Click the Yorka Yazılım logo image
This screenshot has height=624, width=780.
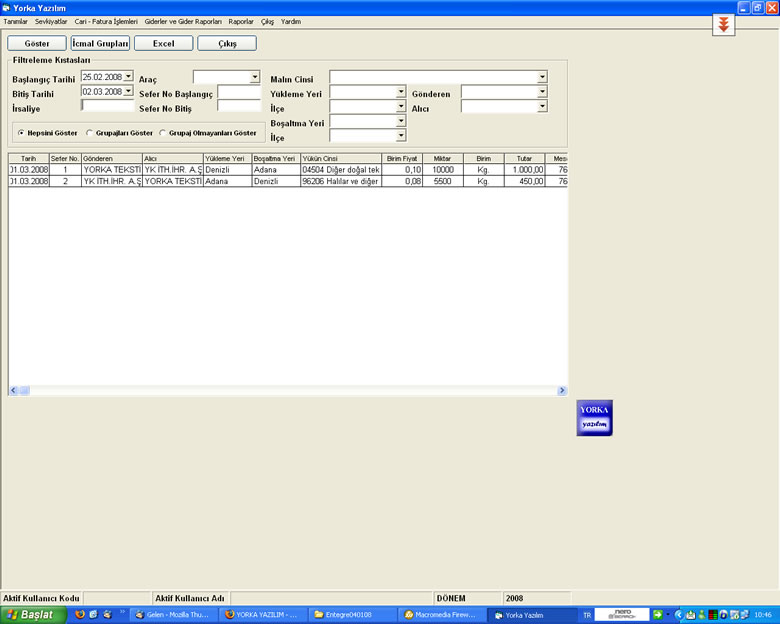(x=594, y=418)
